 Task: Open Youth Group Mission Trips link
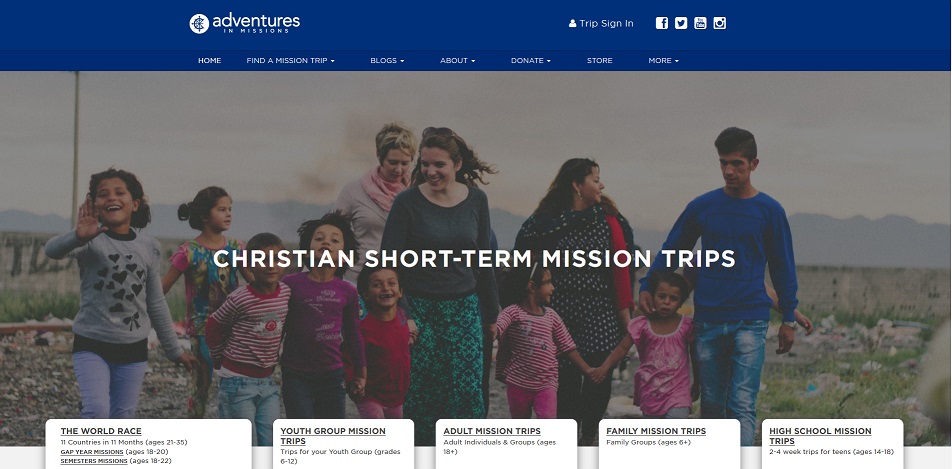pos(333,436)
